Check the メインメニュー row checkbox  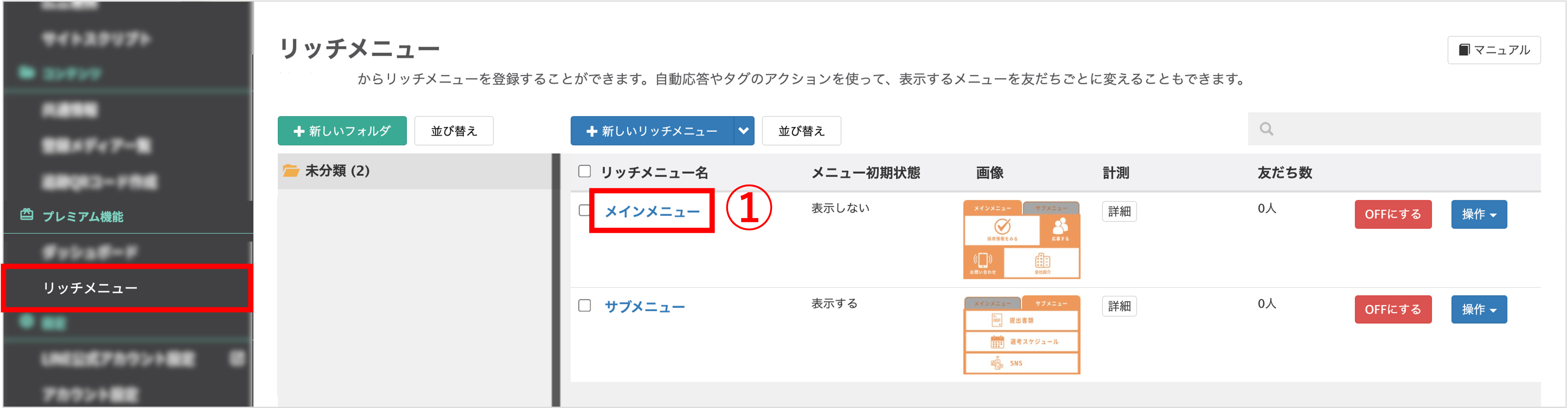(x=584, y=210)
